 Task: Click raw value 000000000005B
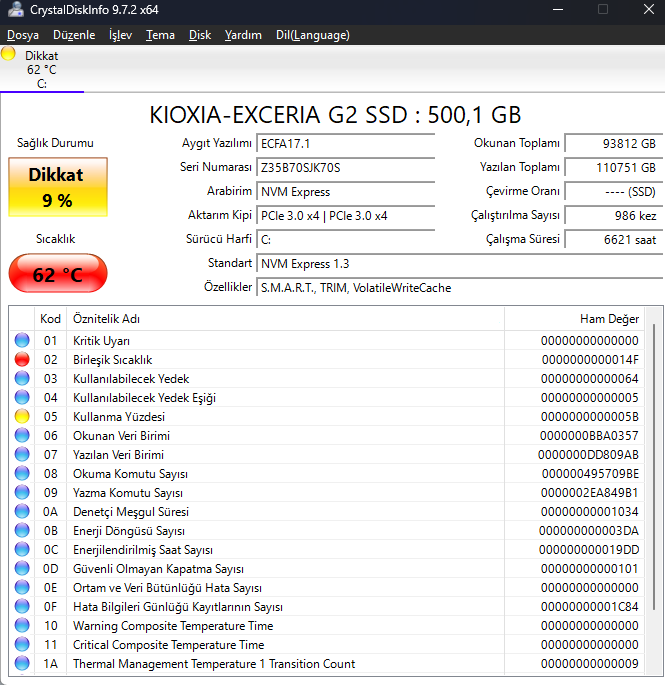590,417
